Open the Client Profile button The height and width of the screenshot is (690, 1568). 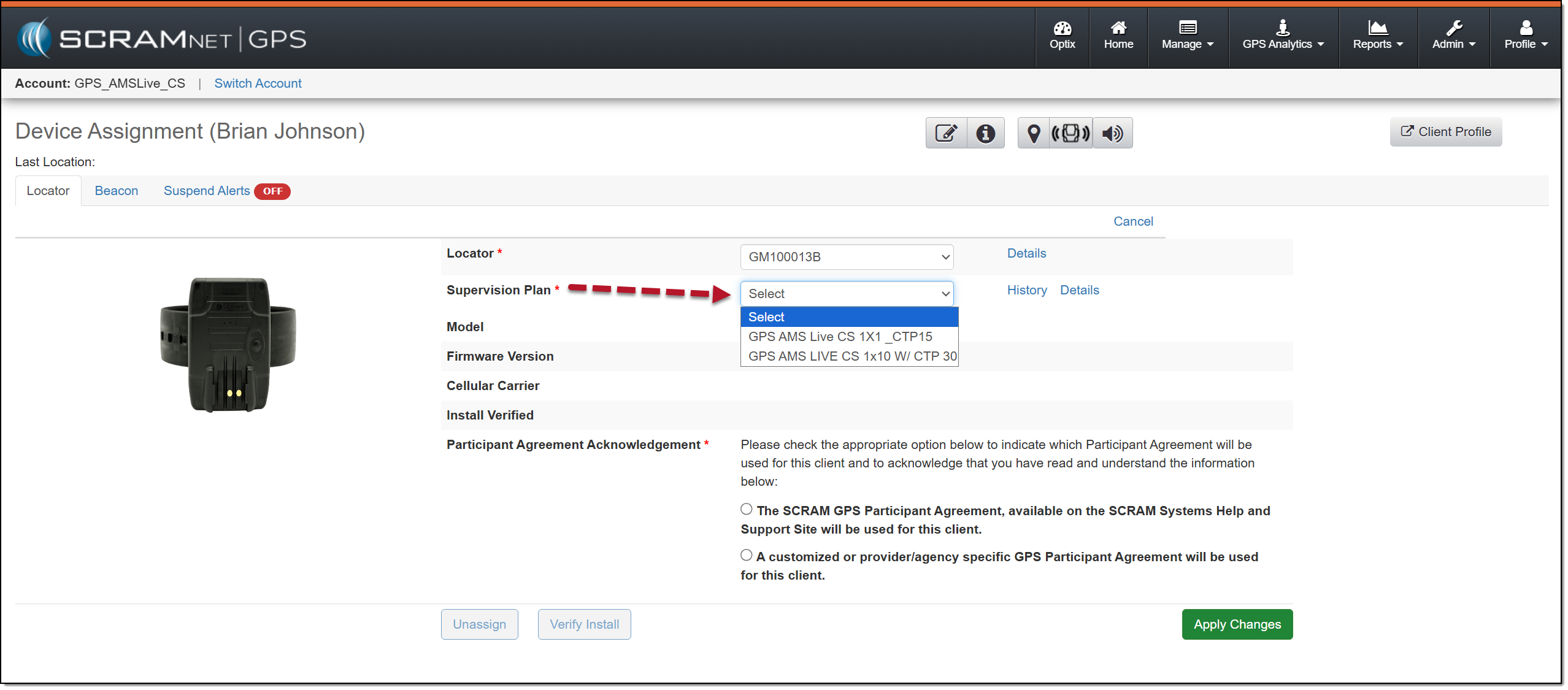point(1445,132)
